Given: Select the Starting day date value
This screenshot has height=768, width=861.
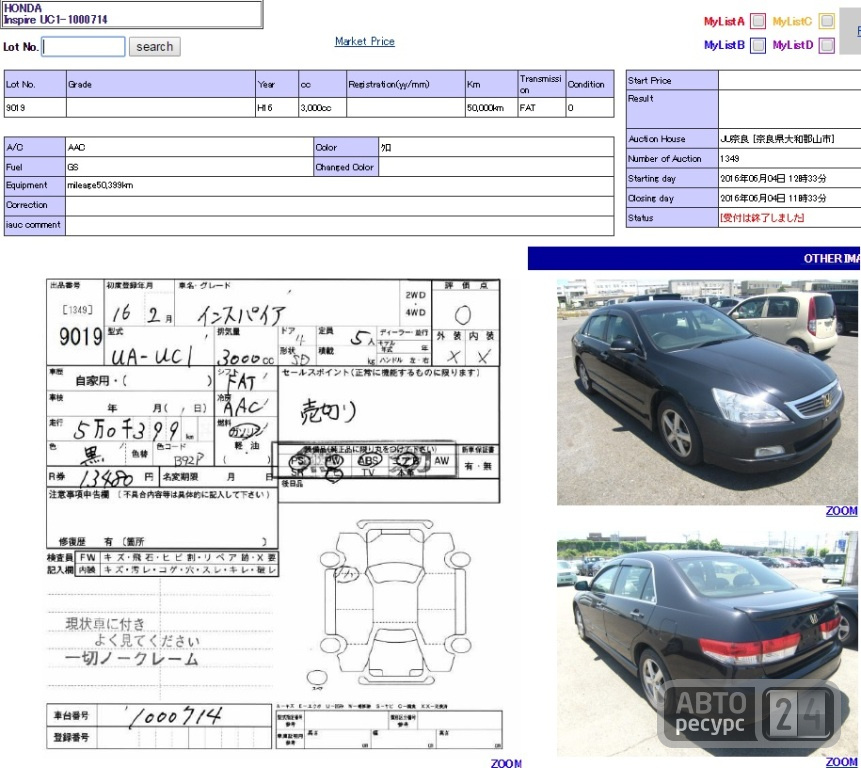Looking at the screenshot, I should click(773, 178).
